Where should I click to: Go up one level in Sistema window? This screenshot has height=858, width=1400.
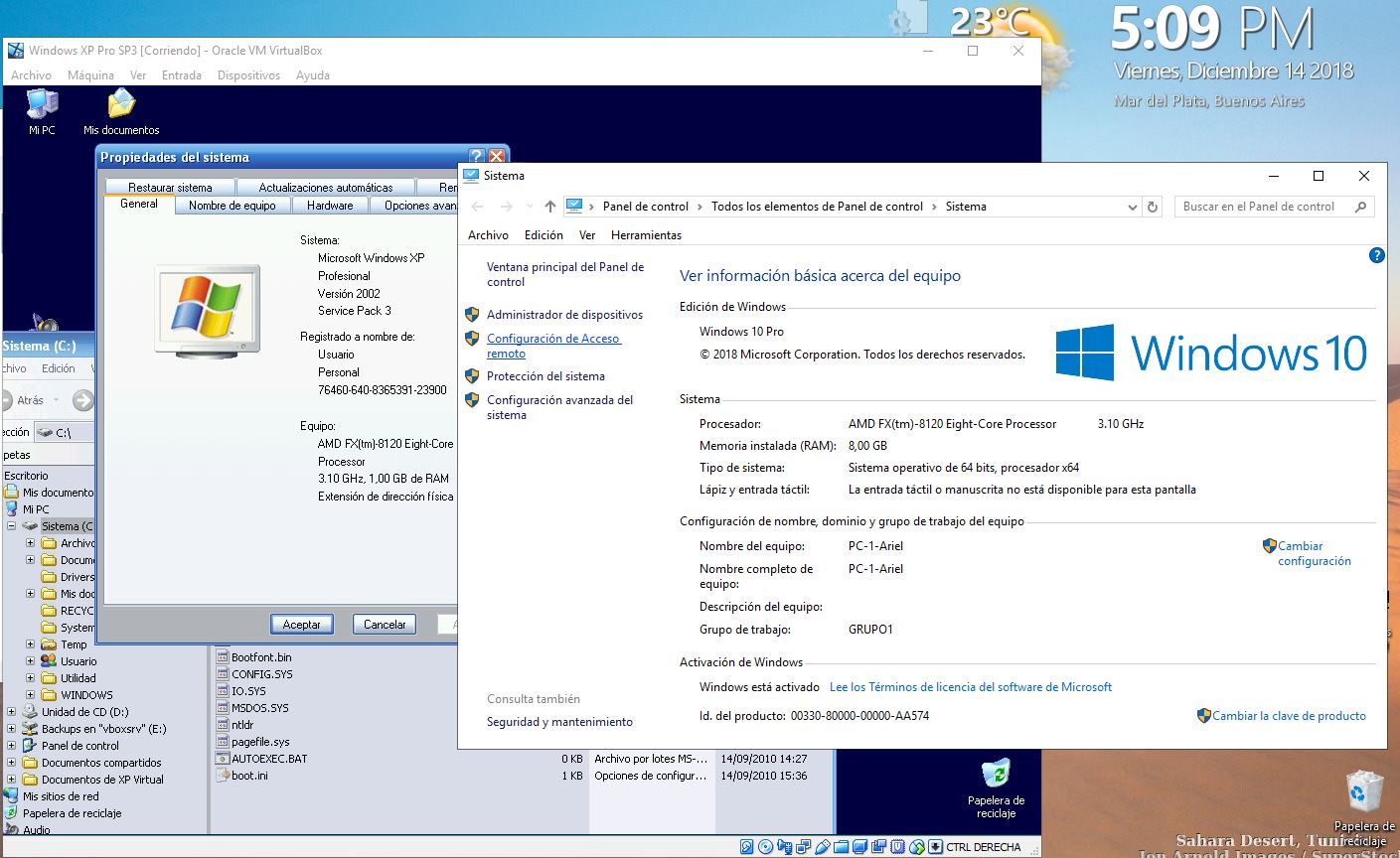coord(550,207)
